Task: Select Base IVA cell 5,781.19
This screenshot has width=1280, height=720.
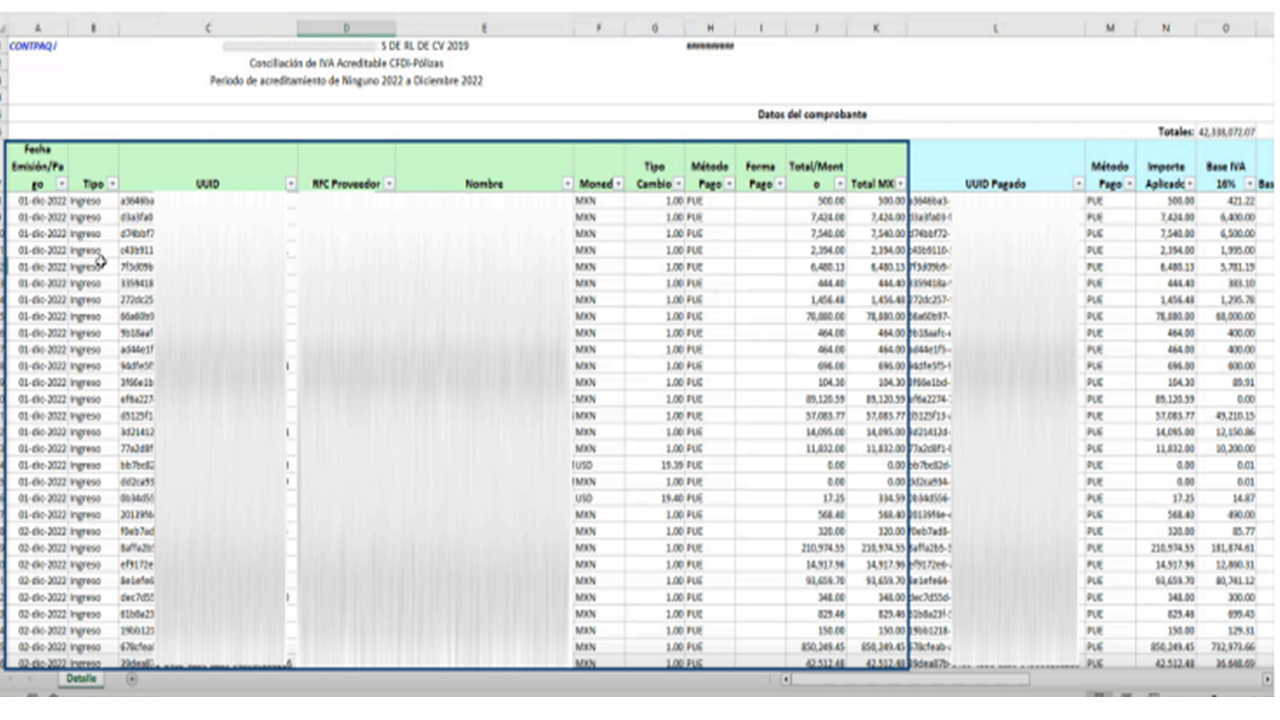Action: tap(1226, 267)
